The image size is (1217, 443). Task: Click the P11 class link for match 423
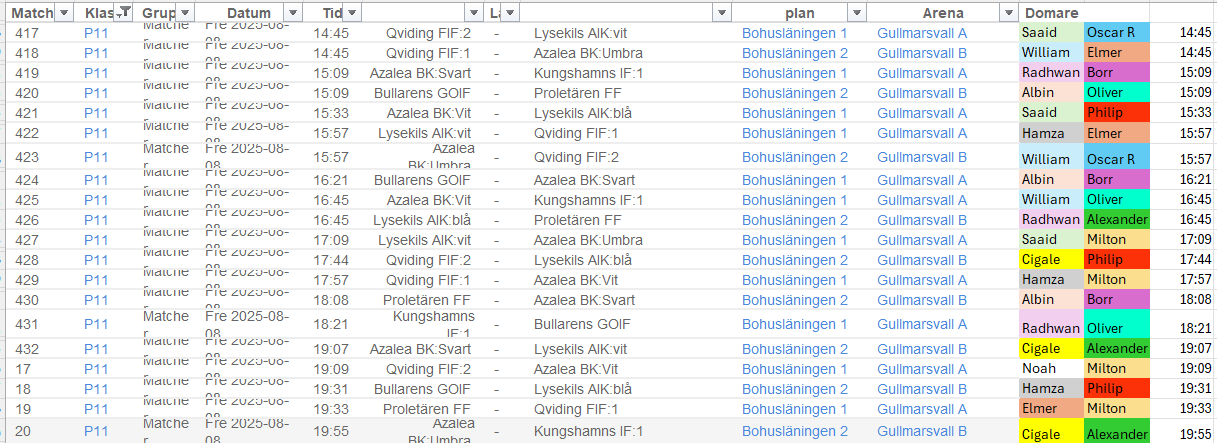point(96,157)
